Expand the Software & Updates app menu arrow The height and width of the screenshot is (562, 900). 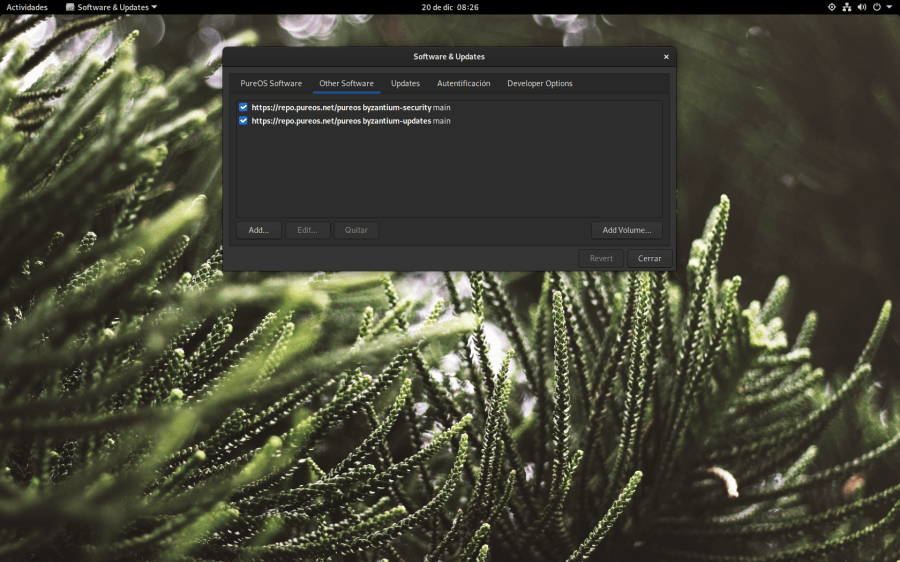154,7
